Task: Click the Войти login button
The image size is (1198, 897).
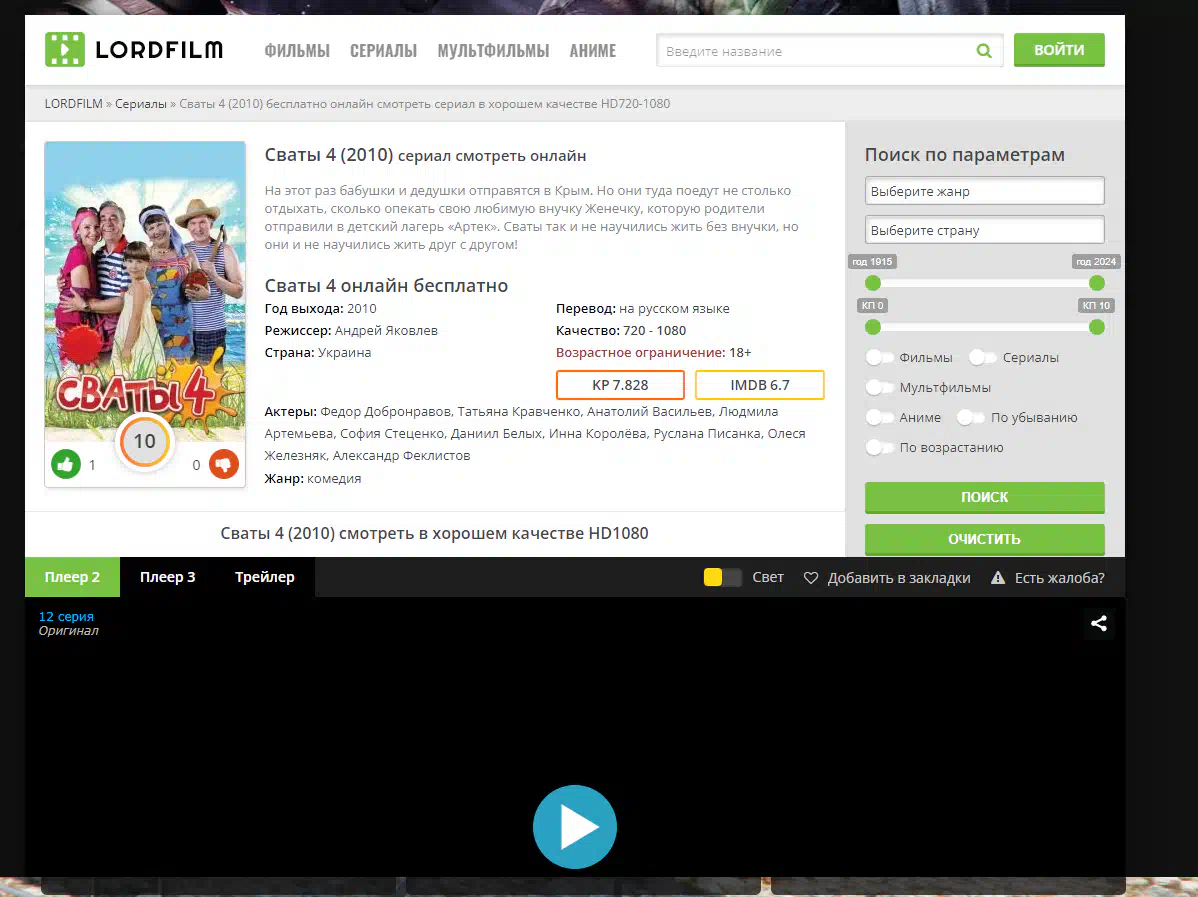Action: 1059,50
